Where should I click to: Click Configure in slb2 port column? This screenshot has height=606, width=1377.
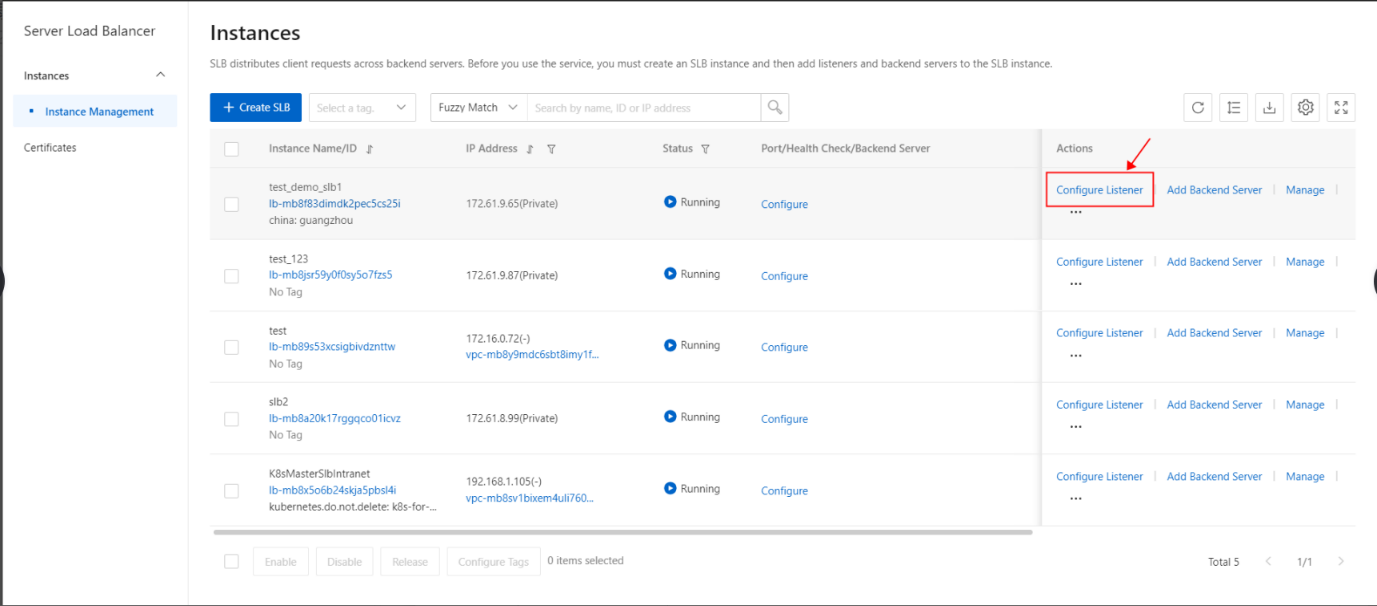(784, 419)
